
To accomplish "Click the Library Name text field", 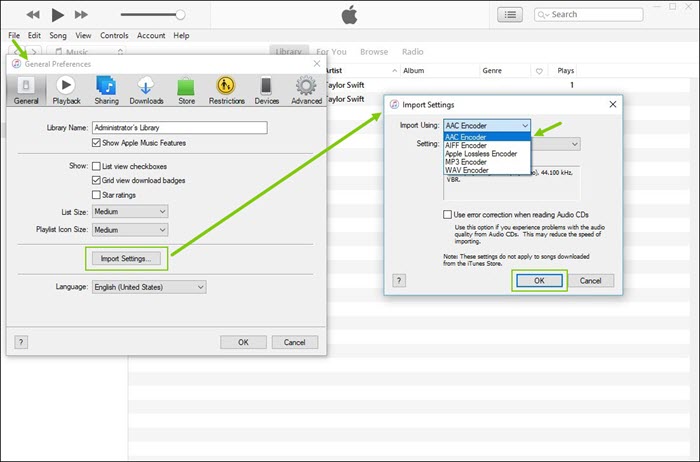I will [180, 128].
